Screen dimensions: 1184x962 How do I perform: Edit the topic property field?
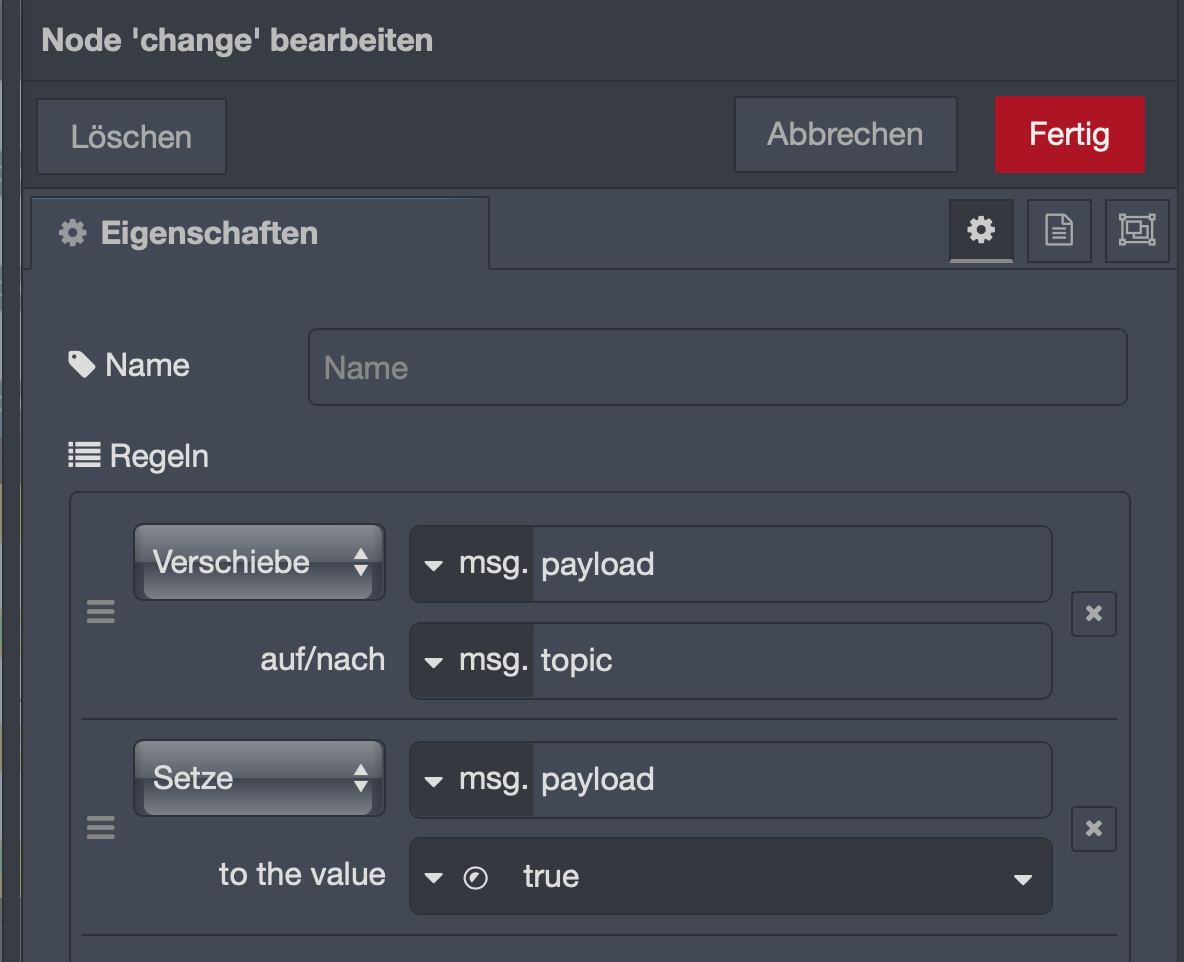[x=791, y=661]
